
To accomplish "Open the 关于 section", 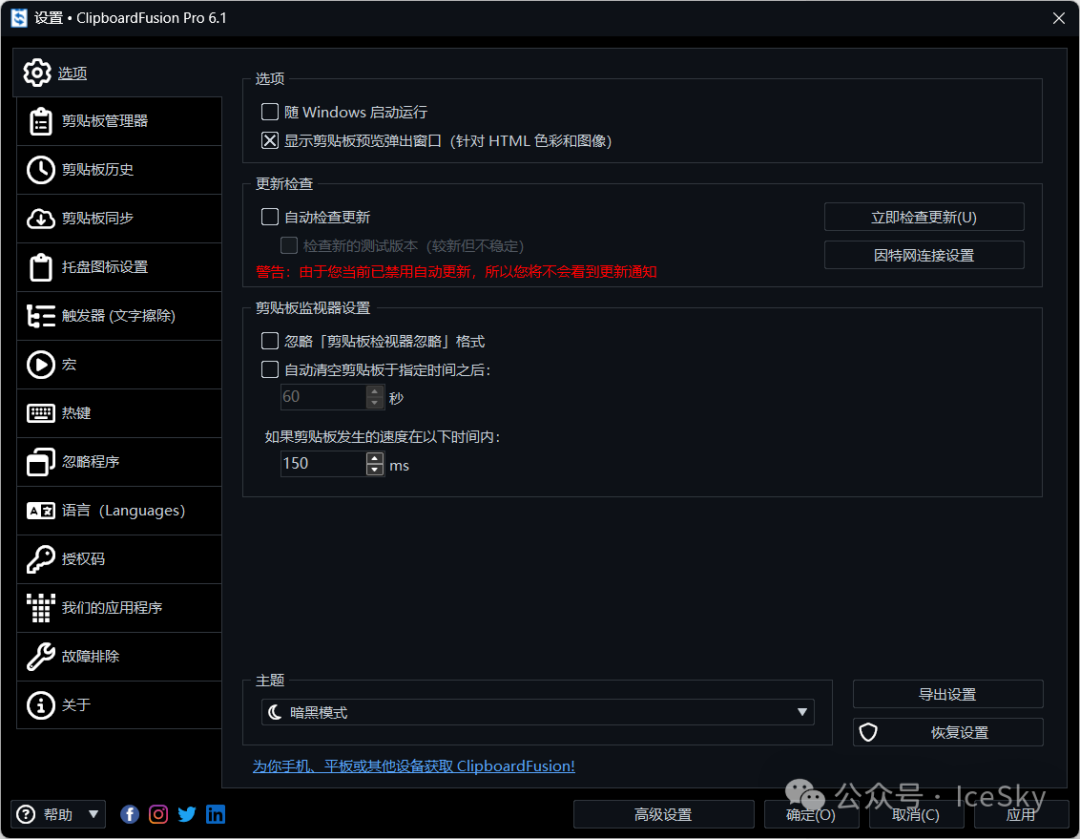I will click(x=76, y=705).
